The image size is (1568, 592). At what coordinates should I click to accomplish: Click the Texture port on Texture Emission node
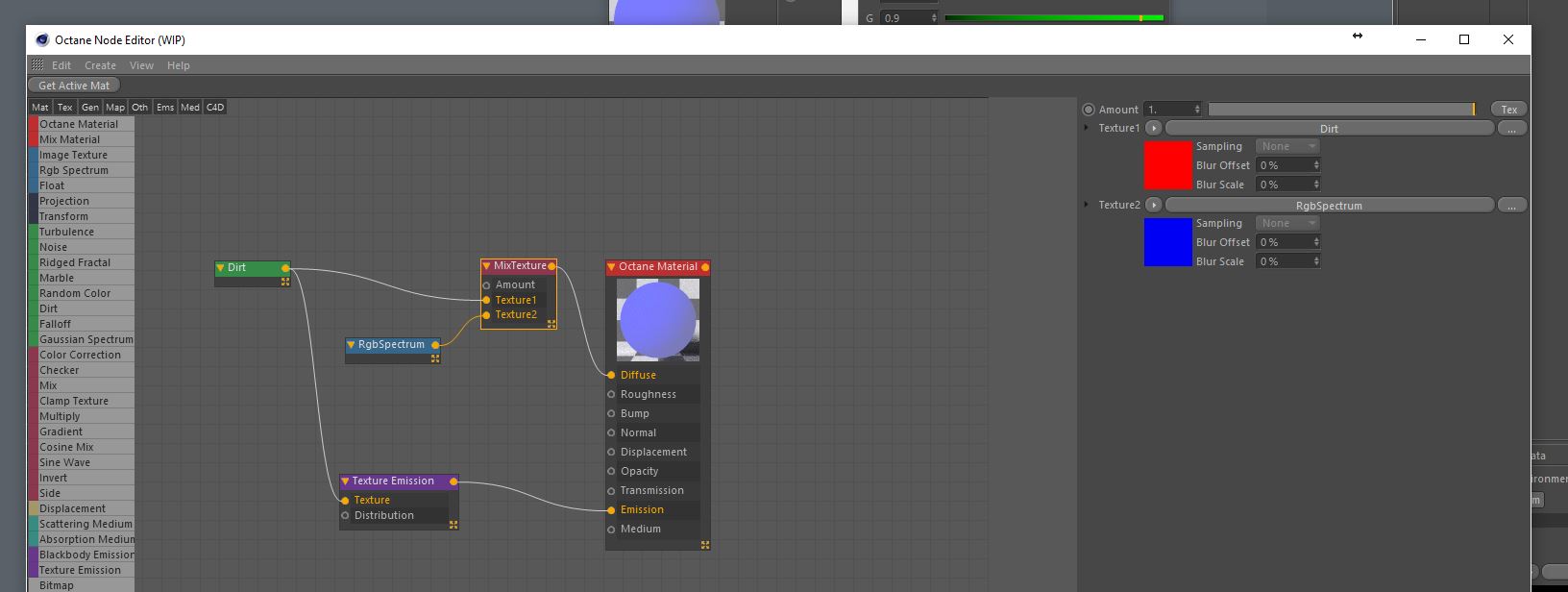pyautogui.click(x=345, y=501)
